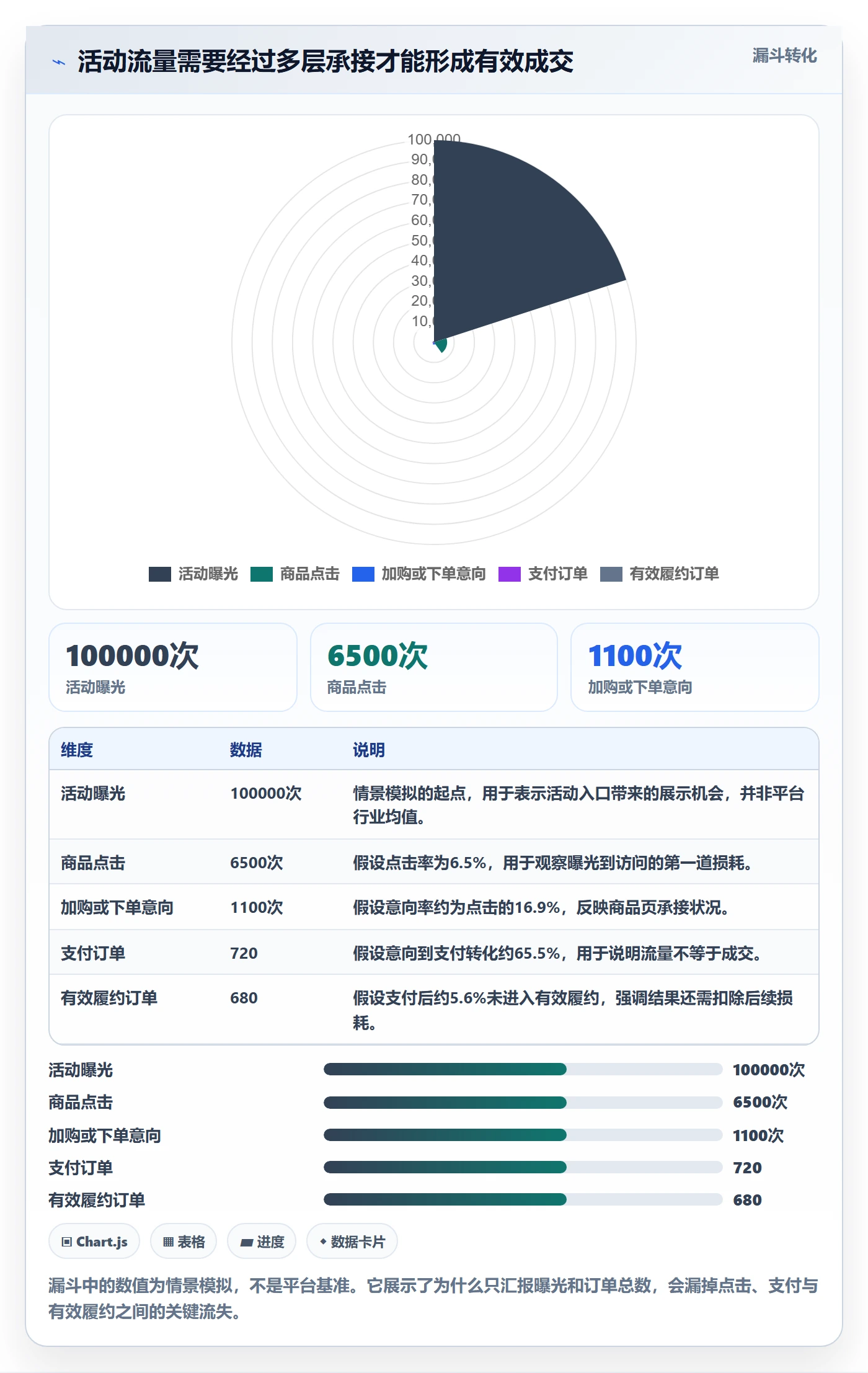Viewport: 868px width, 1373px height.
Task: Toggle 有效履约订单 legend label text
Action: (x=675, y=574)
